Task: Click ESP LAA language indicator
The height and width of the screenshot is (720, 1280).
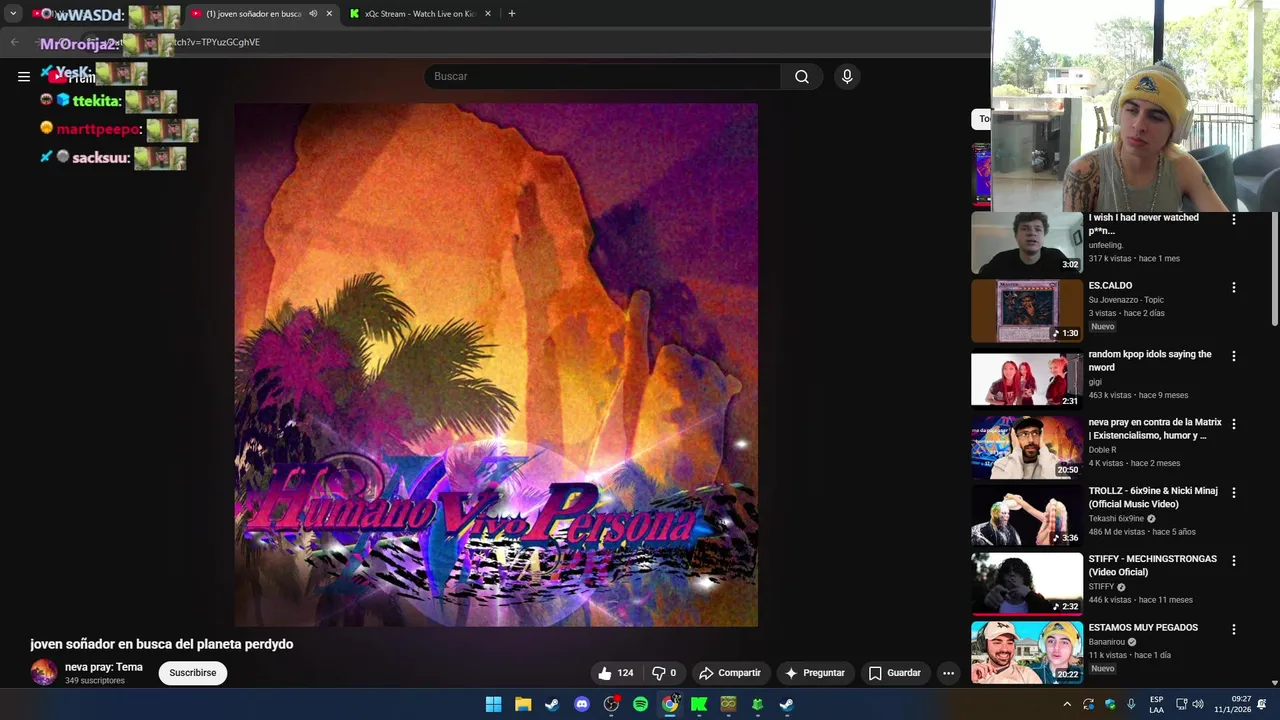Action: coord(1156,704)
